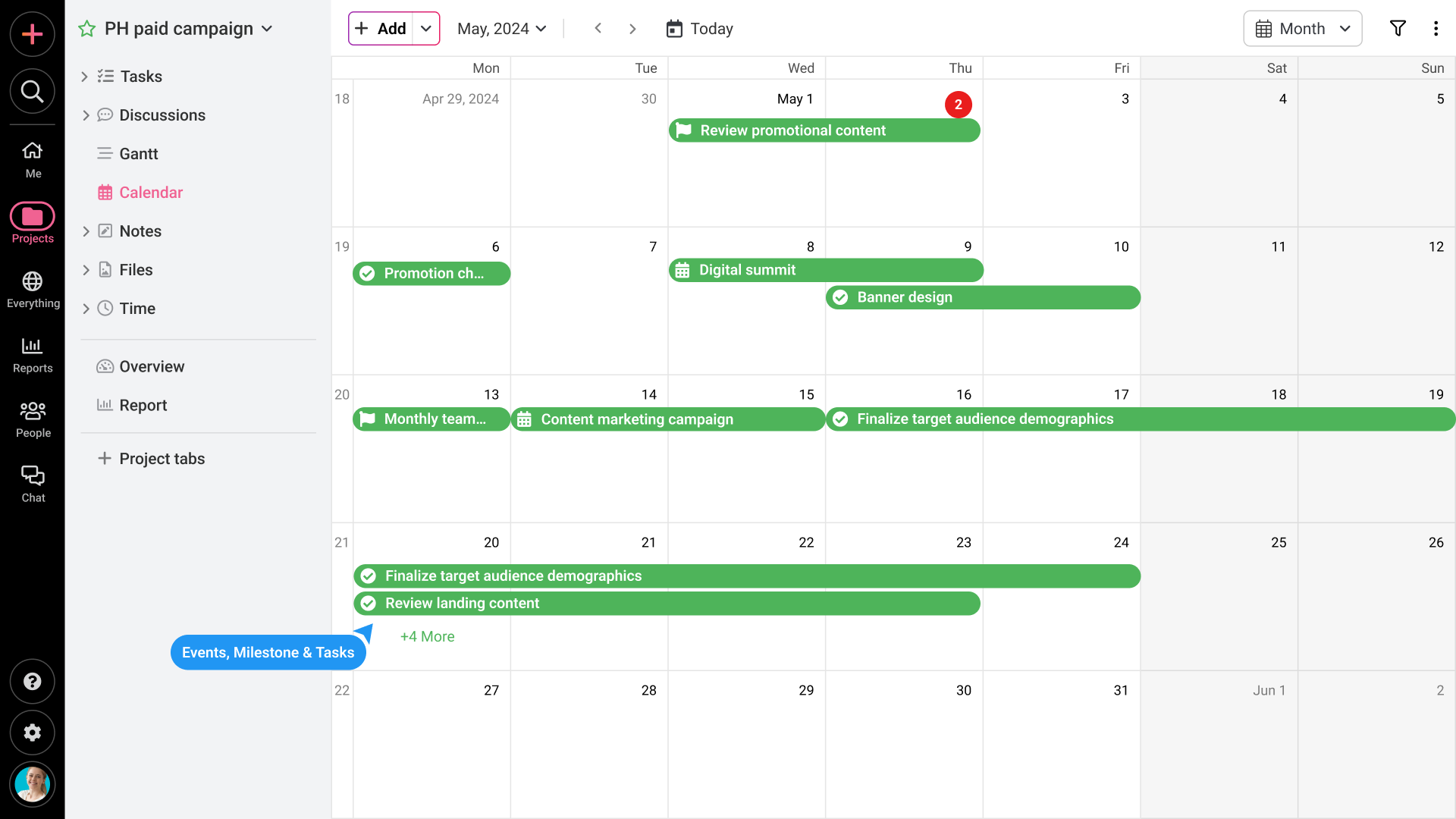The image size is (1456, 819).
Task: Open the Reports chart icon
Action: 33,355
